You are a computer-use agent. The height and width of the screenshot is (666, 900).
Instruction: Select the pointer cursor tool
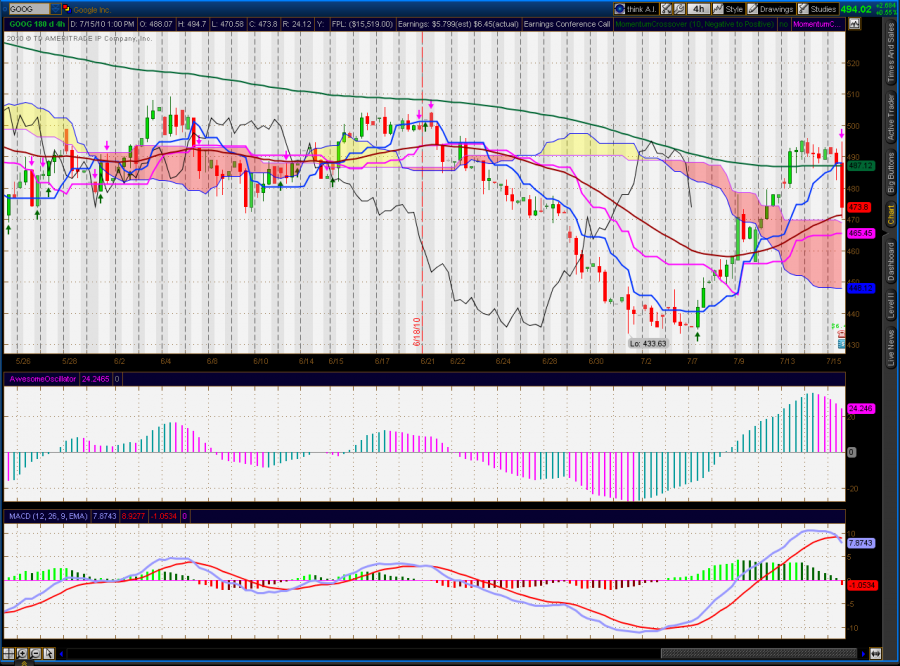point(48,653)
